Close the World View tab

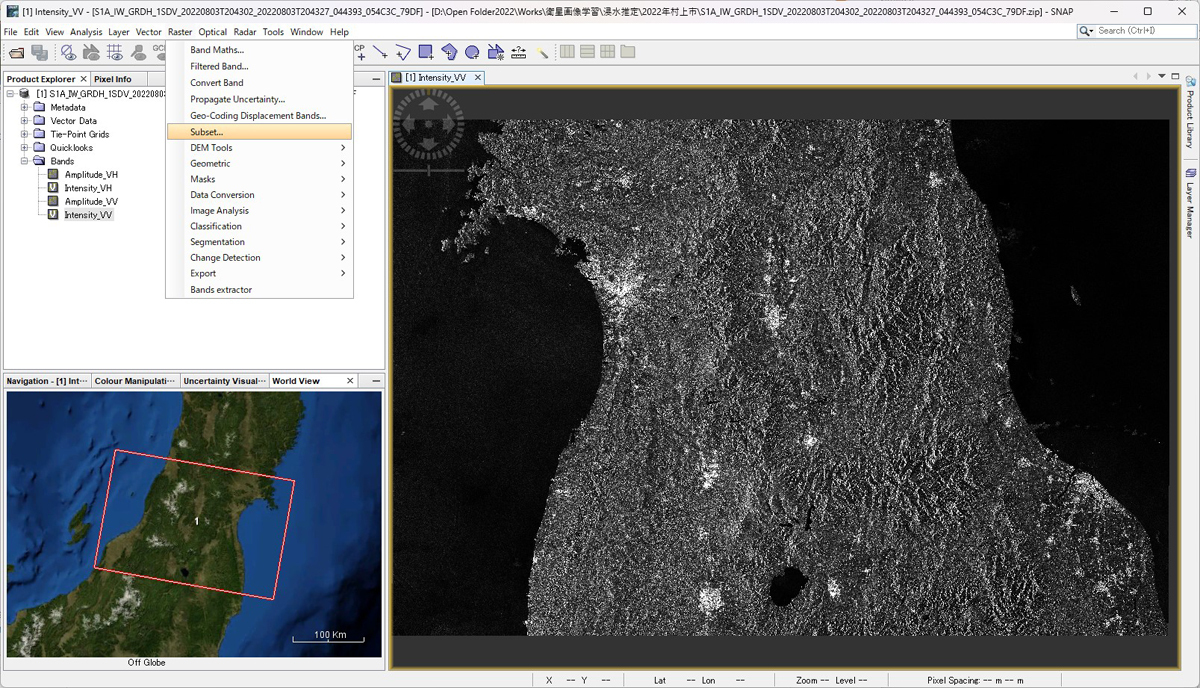[350, 381]
